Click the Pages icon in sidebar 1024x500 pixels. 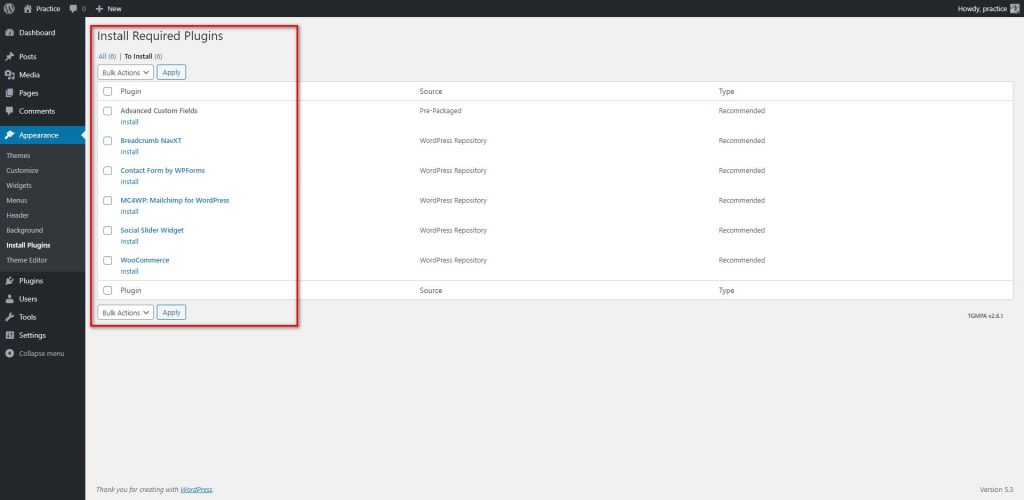point(10,93)
